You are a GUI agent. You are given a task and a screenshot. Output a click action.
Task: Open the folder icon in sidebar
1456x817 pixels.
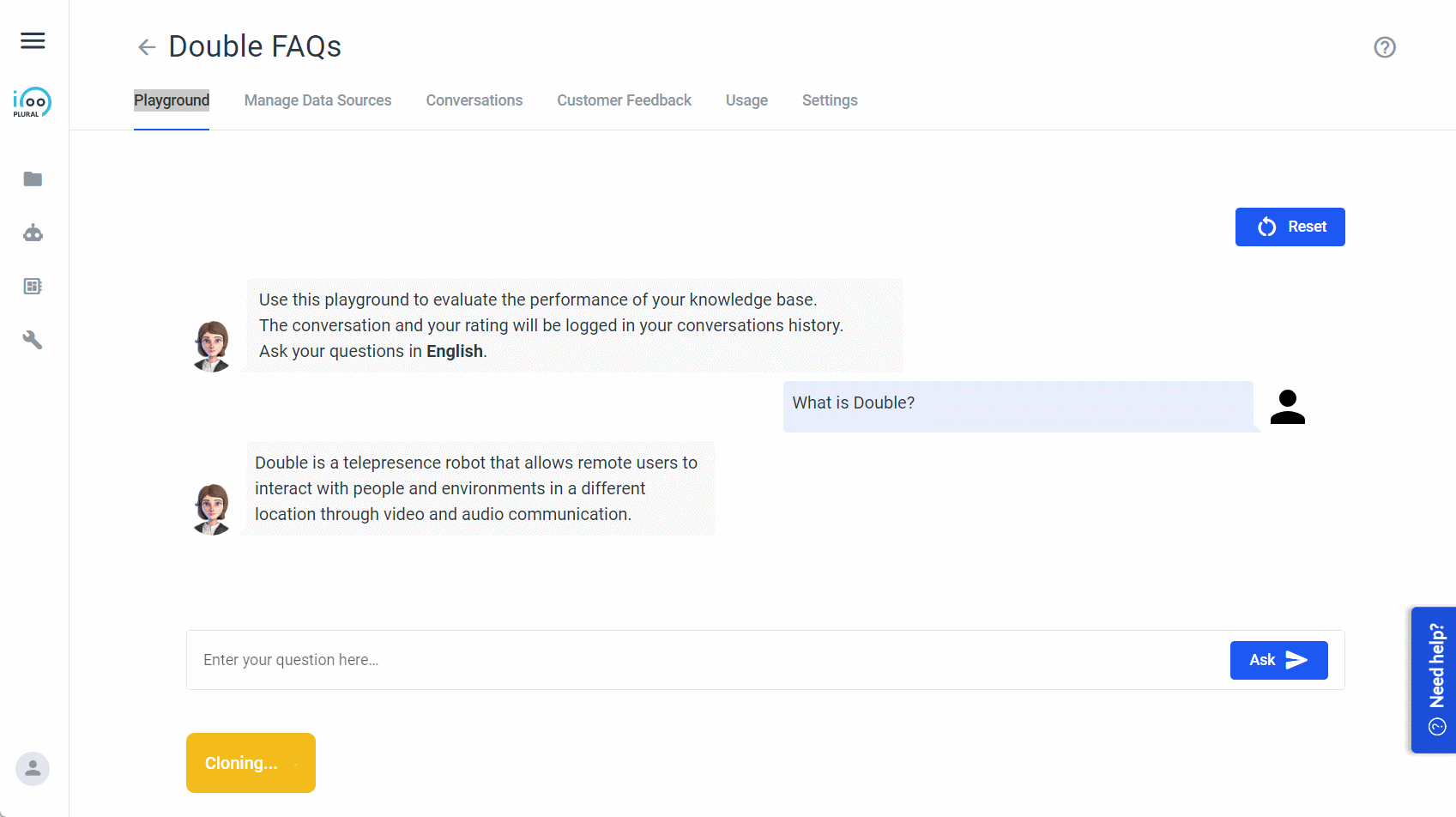[x=33, y=179]
